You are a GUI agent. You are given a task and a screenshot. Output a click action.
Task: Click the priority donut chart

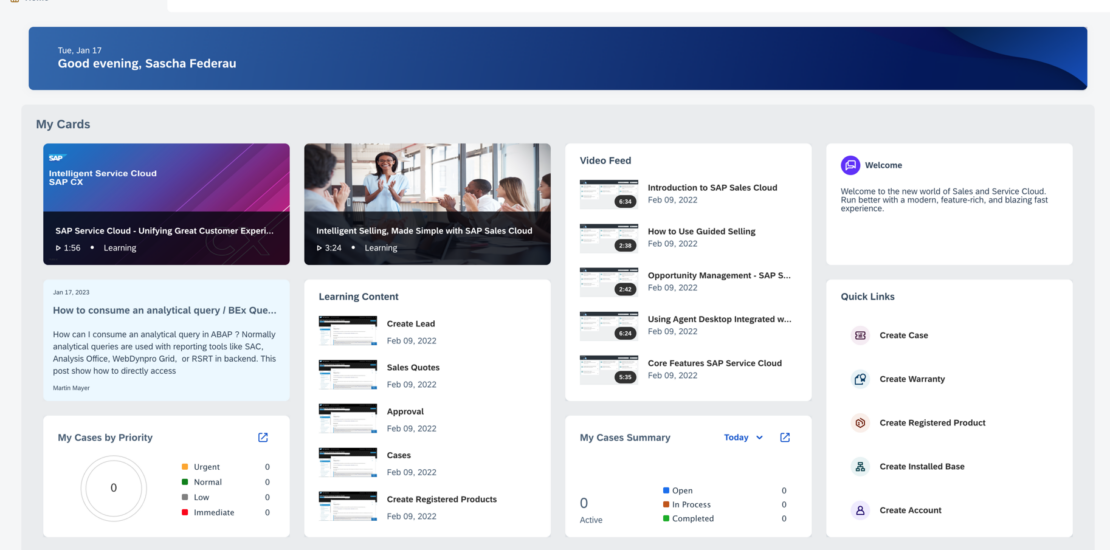pos(113,488)
